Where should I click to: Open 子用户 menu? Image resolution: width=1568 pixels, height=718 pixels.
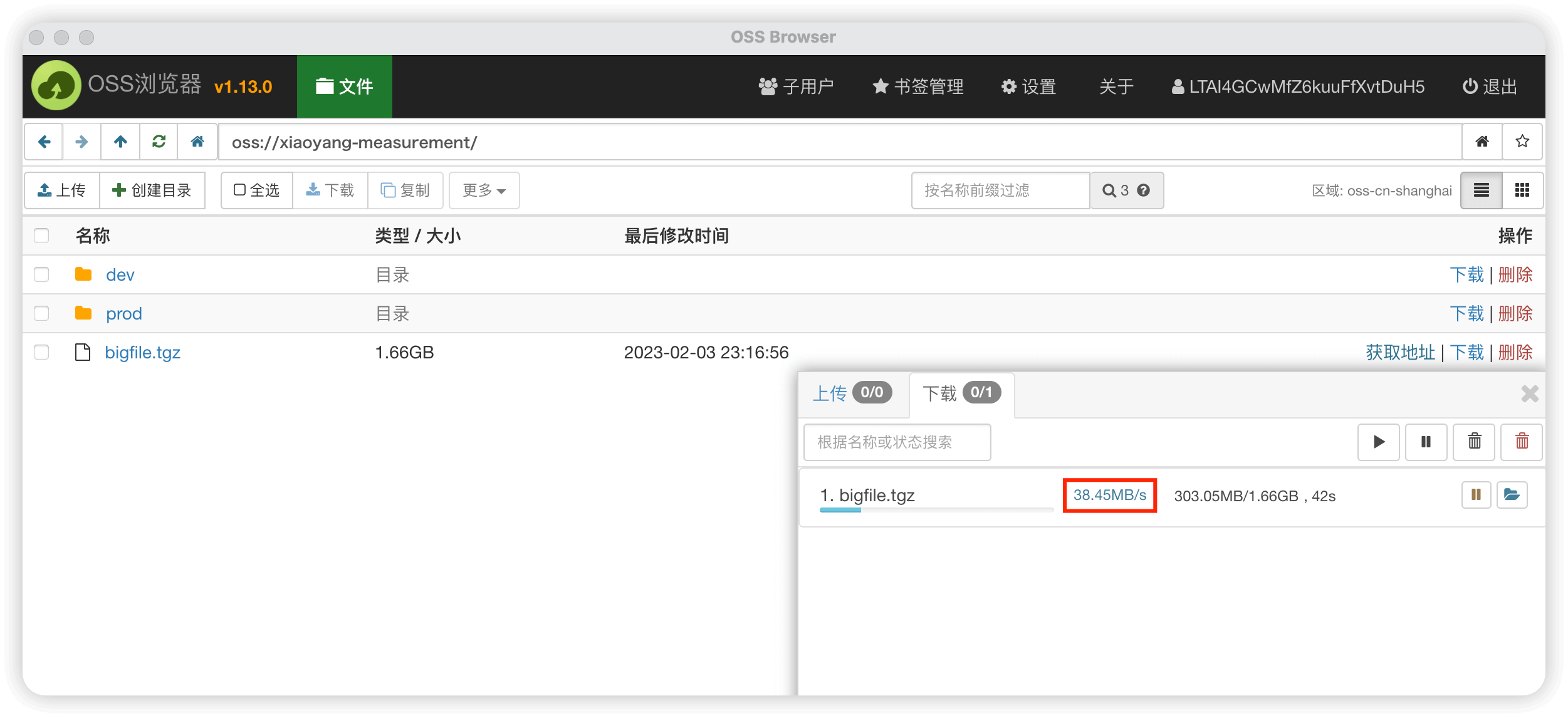pyautogui.click(x=796, y=86)
